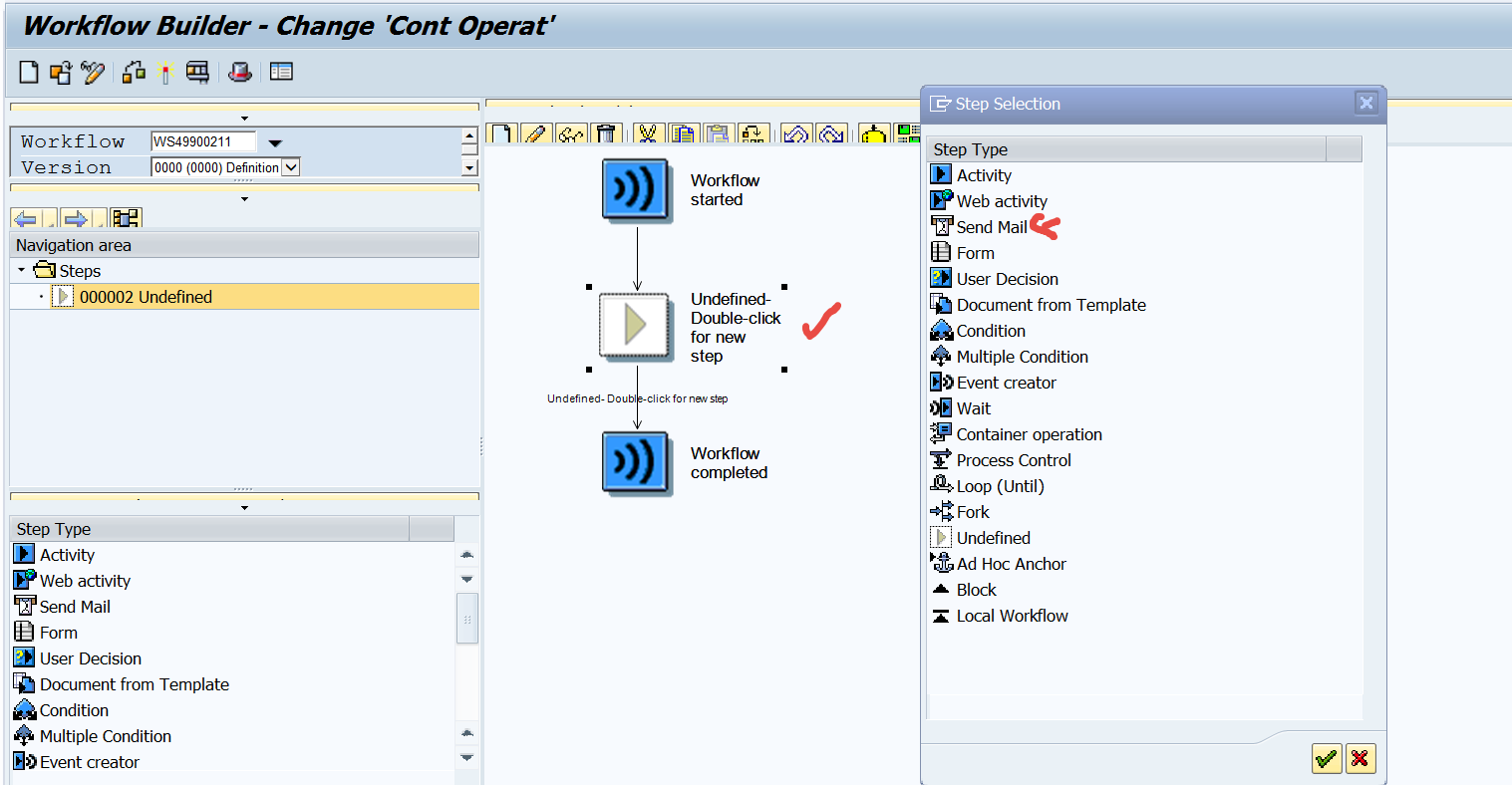Open the Workflow ID dropdown arrow
This screenshot has width=1512, height=785.
[276, 142]
